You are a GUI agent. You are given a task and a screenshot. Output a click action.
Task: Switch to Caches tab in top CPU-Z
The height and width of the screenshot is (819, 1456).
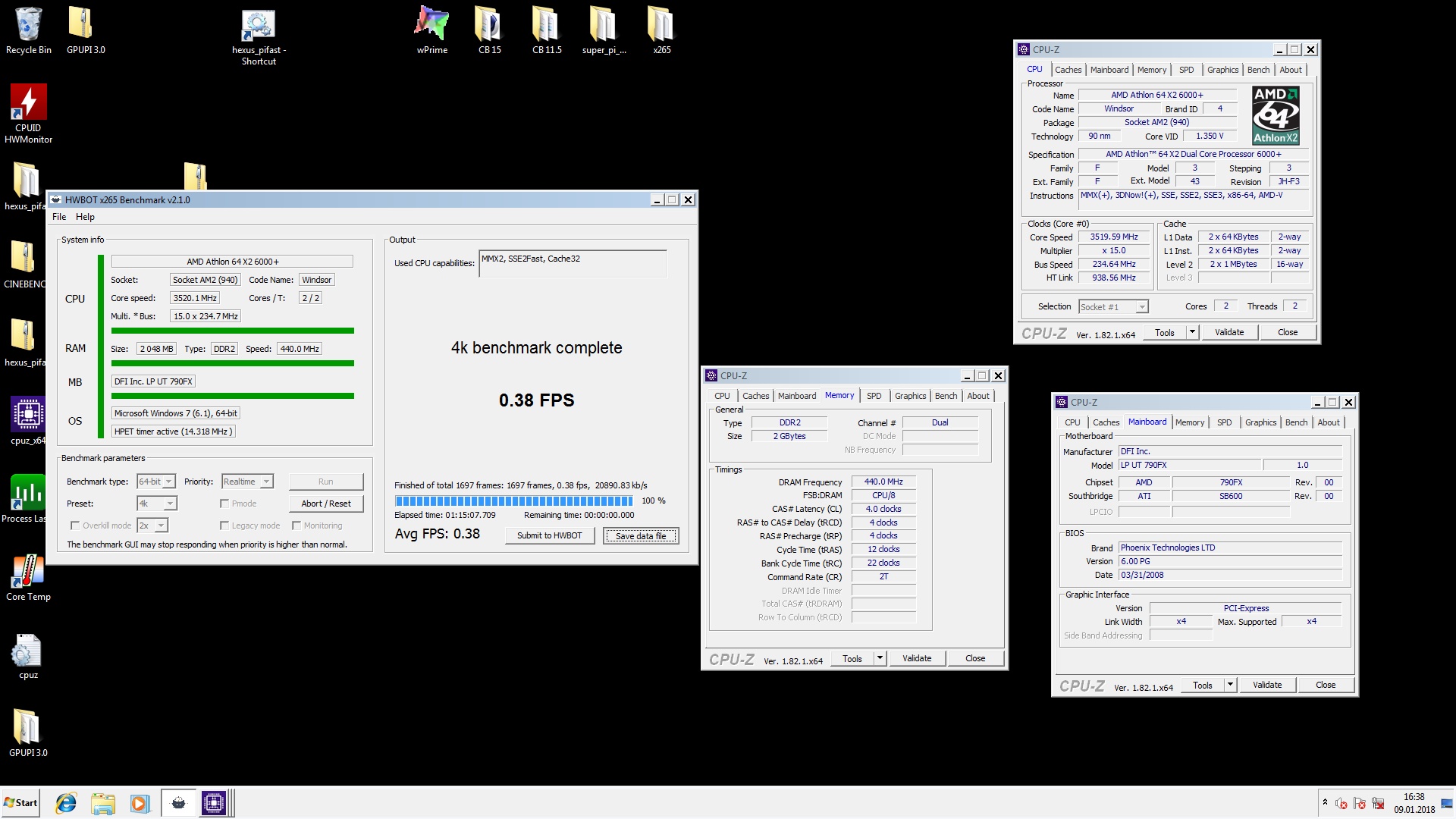(x=1068, y=70)
